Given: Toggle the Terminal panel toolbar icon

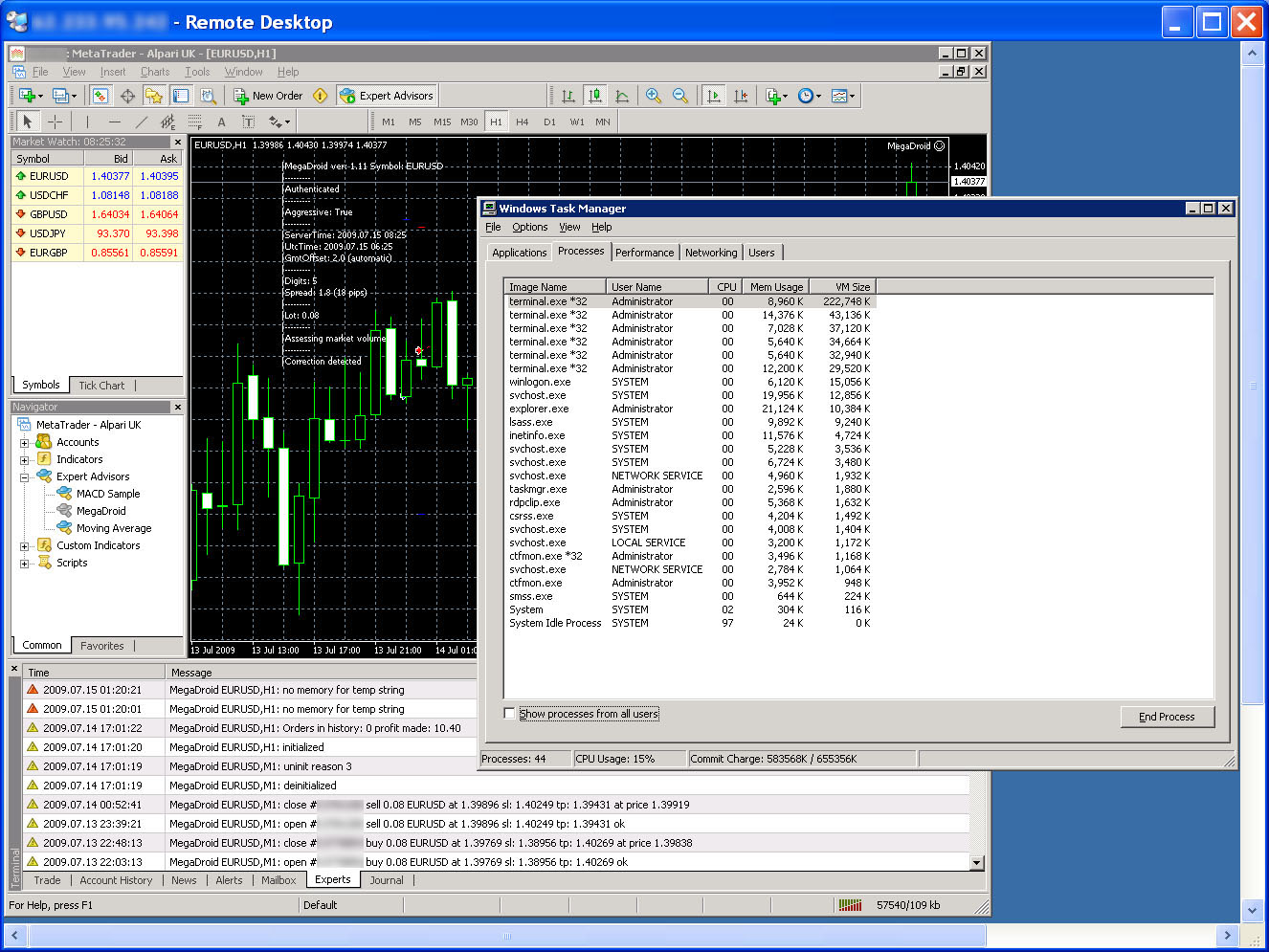Looking at the screenshot, I should 181,96.
